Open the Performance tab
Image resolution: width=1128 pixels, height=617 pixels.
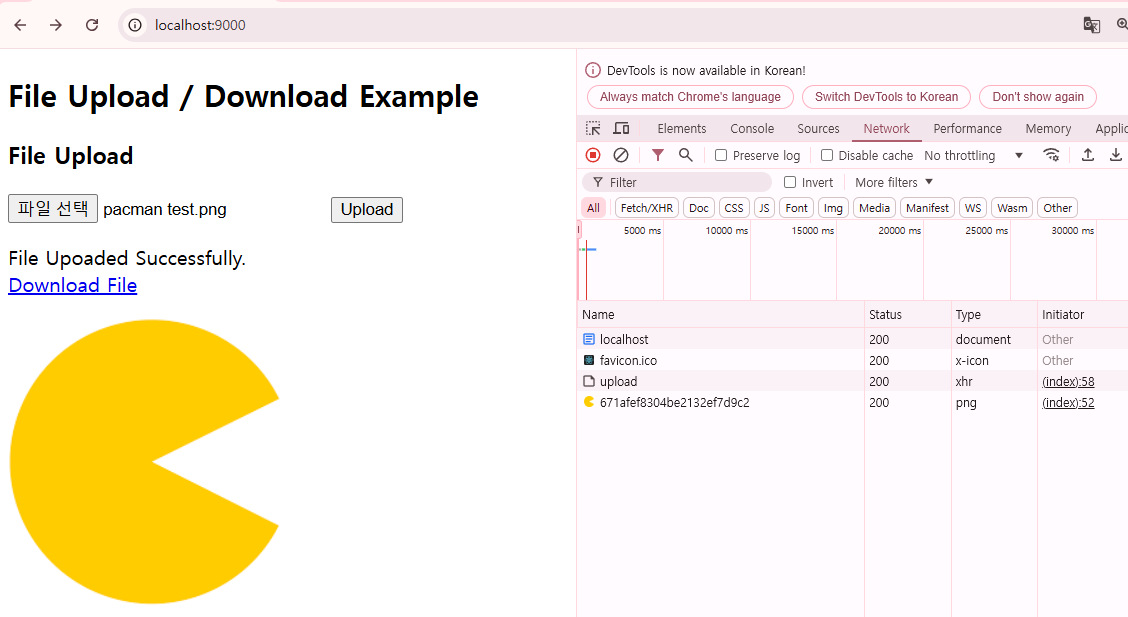coord(967,129)
